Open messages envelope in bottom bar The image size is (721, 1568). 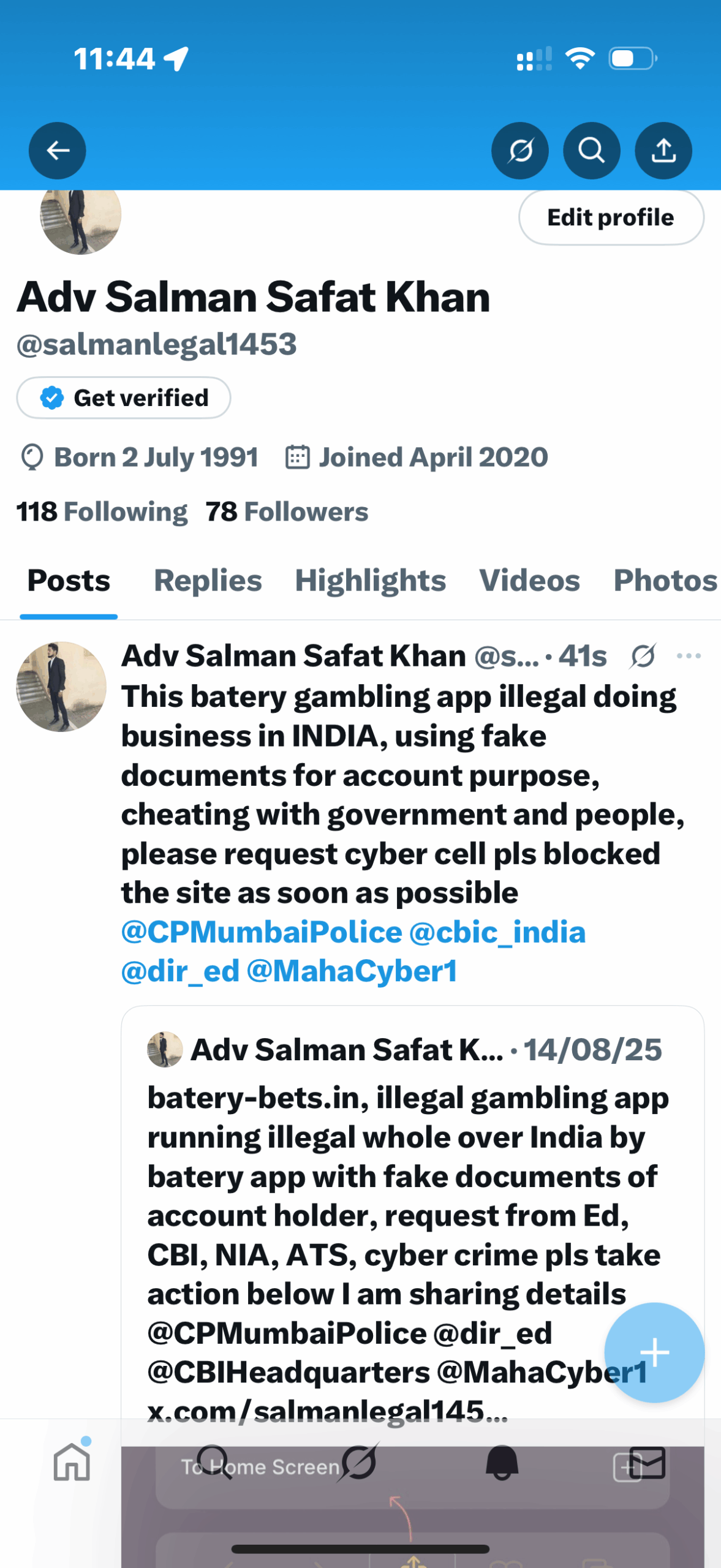click(647, 1463)
